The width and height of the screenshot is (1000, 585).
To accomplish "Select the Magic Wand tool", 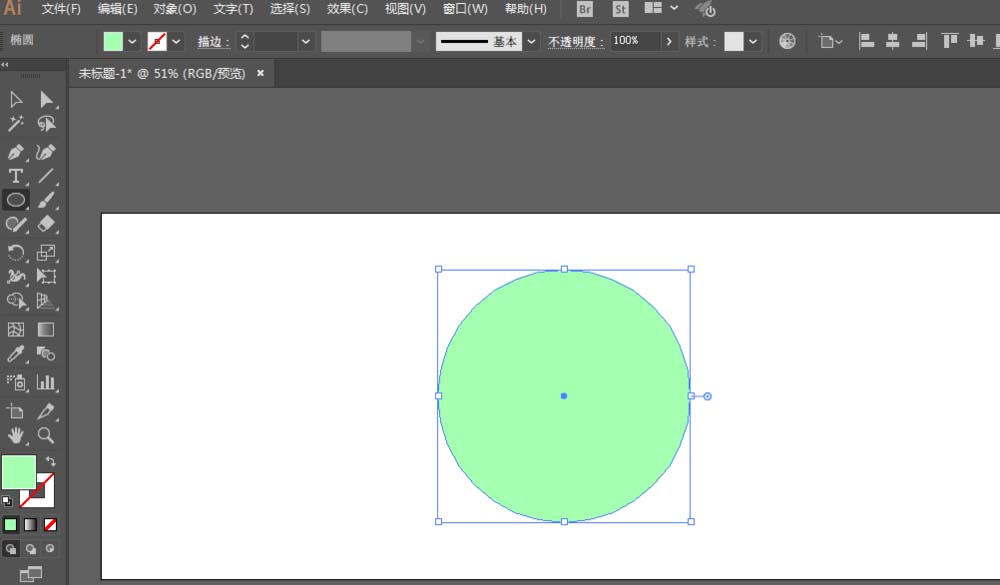I will (16, 124).
